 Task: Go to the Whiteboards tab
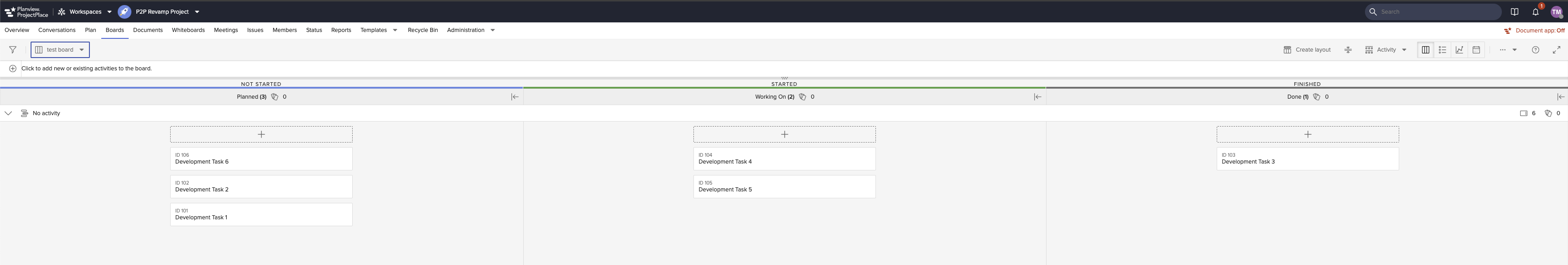[188, 30]
